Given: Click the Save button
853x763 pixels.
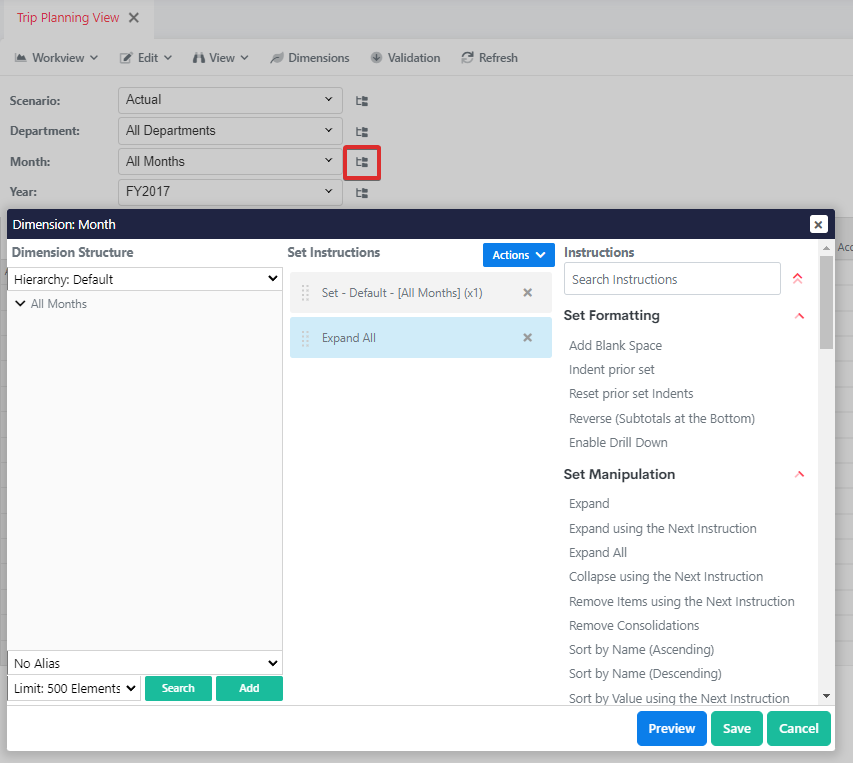Looking at the screenshot, I should tap(736, 729).
